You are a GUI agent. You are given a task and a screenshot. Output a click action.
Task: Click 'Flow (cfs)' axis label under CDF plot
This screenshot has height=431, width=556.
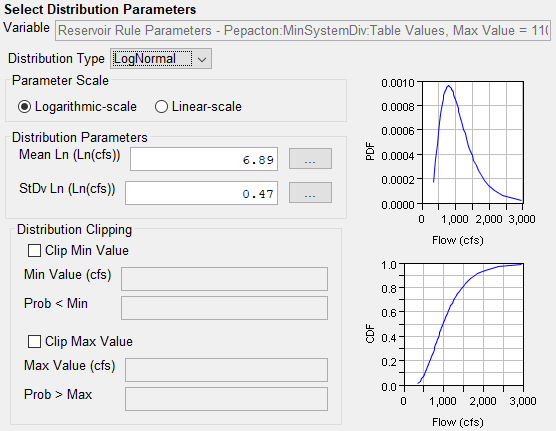point(458,422)
